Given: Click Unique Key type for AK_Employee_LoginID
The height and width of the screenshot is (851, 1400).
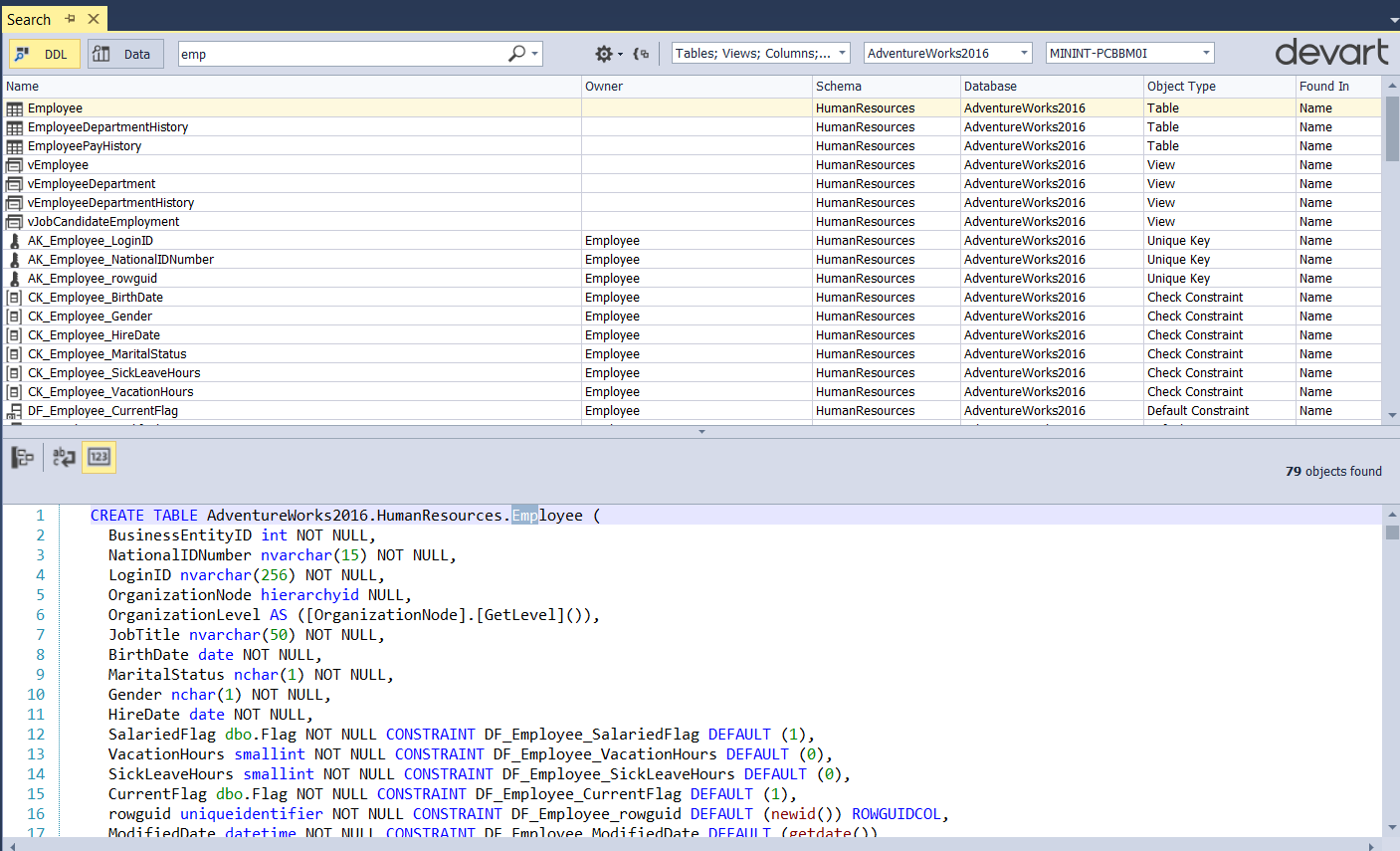Looking at the screenshot, I should pyautogui.click(x=1178, y=241).
